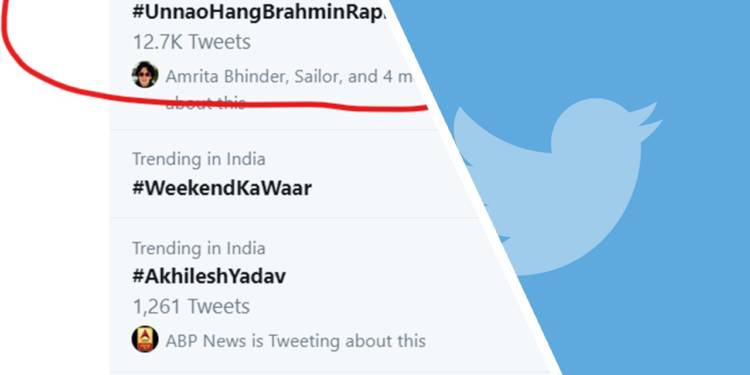750x375 pixels.
Task: Select the 12.7K Tweets count
Action: pyautogui.click(x=191, y=42)
